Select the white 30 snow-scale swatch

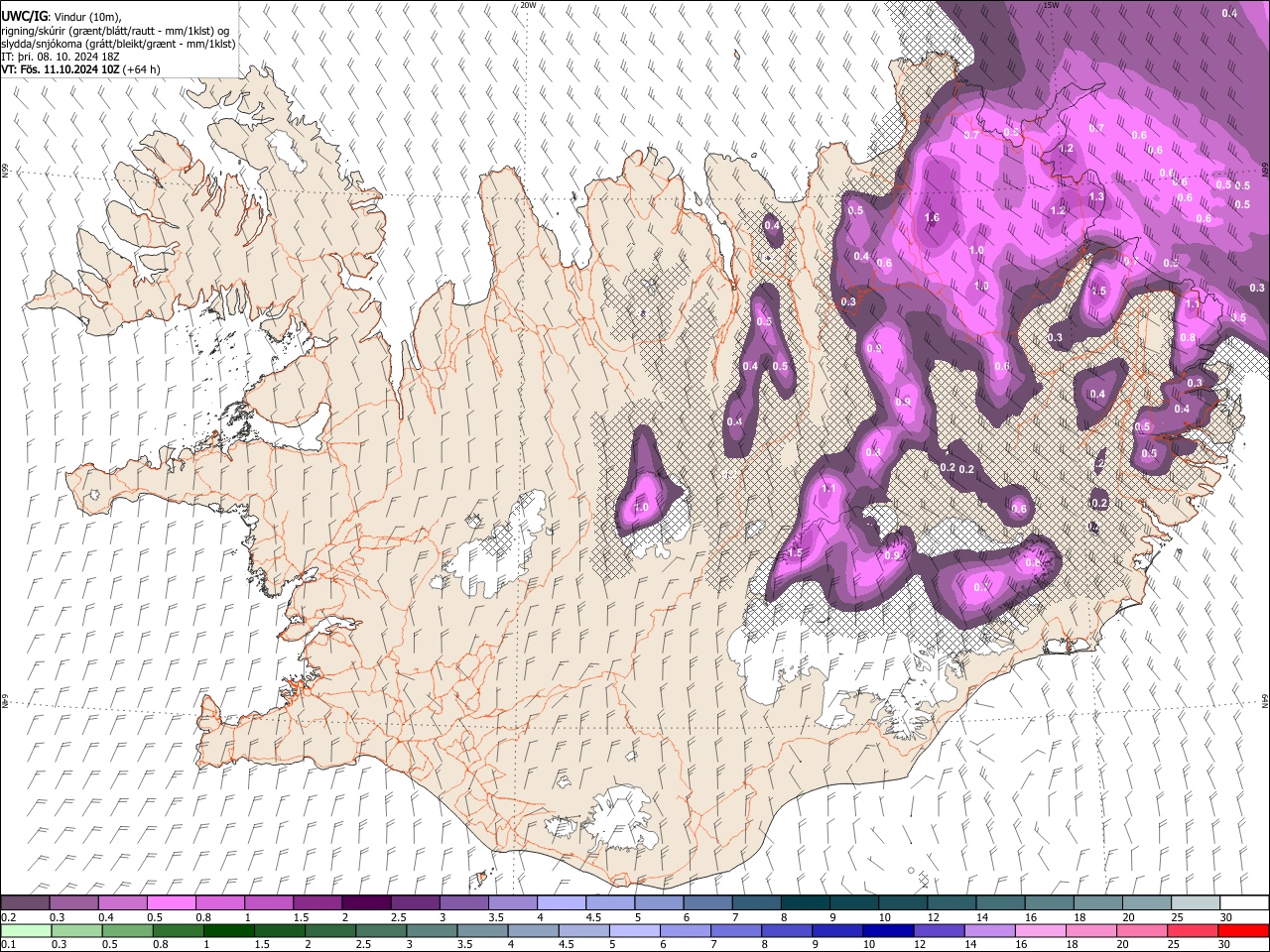tap(1244, 902)
